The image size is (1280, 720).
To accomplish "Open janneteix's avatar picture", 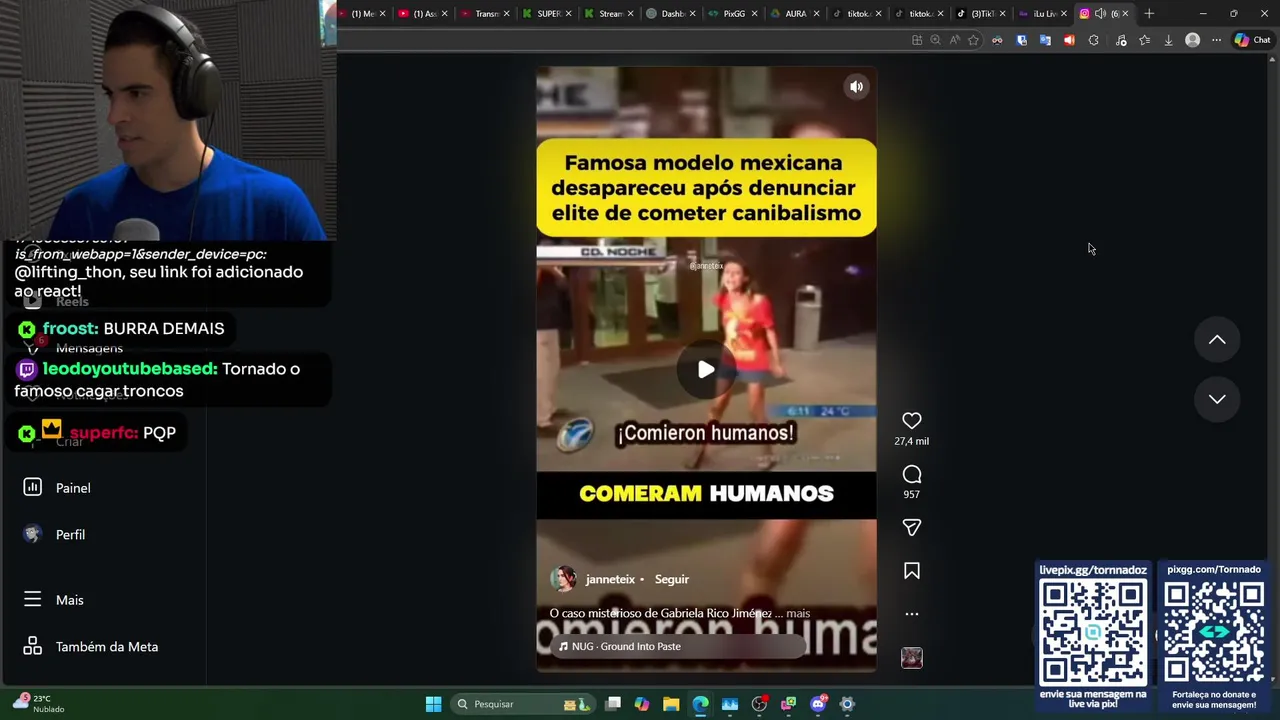I will [564, 579].
